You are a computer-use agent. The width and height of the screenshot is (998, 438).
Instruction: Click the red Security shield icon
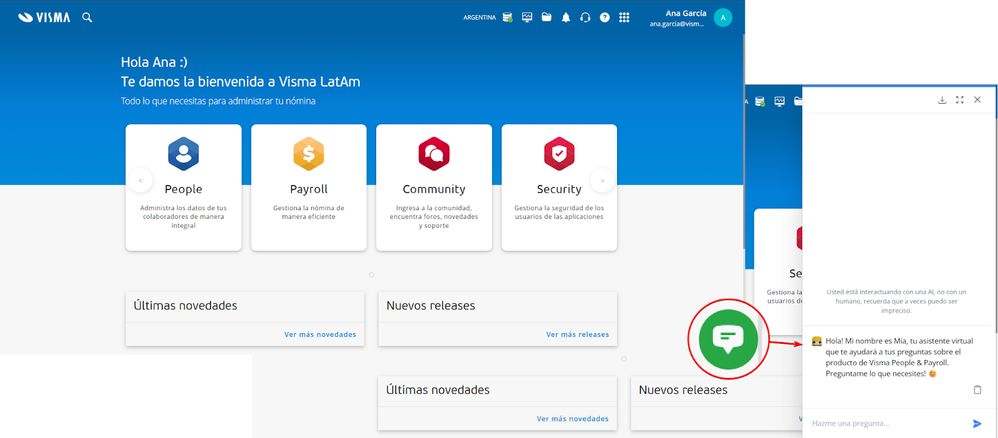pos(559,154)
